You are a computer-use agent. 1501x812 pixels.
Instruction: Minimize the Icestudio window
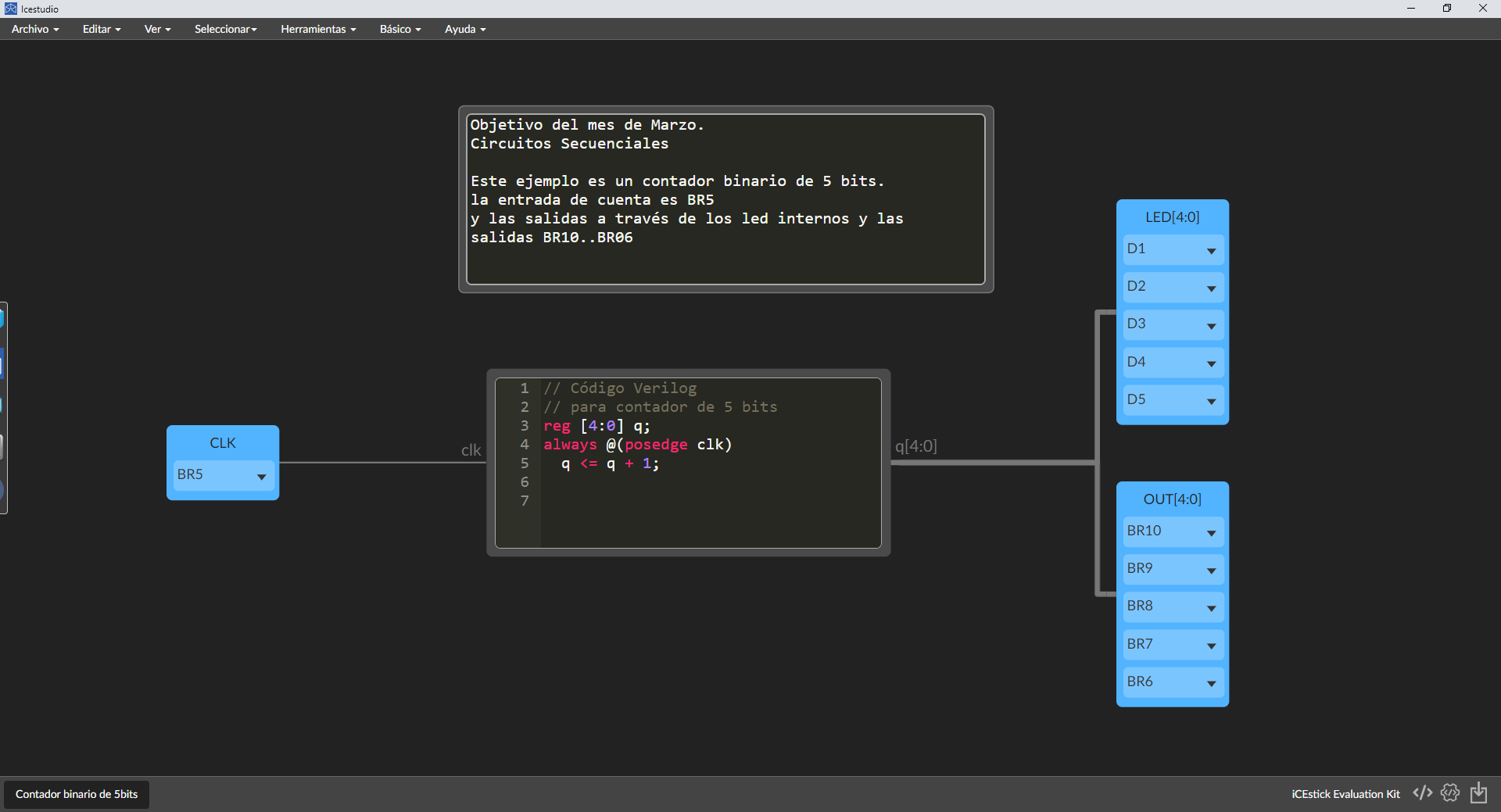(x=1411, y=9)
